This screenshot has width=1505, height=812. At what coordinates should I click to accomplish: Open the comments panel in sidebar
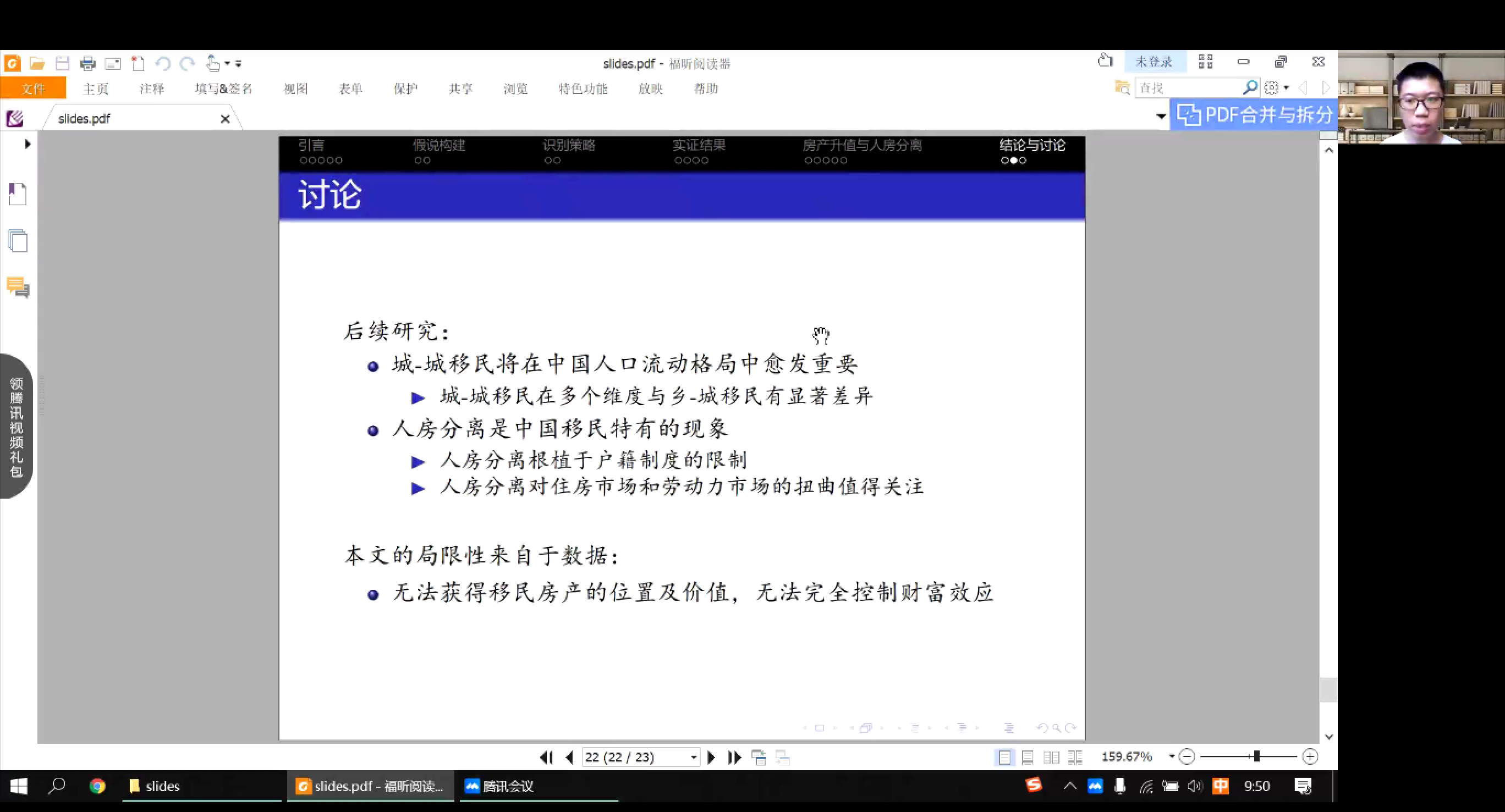(x=18, y=287)
